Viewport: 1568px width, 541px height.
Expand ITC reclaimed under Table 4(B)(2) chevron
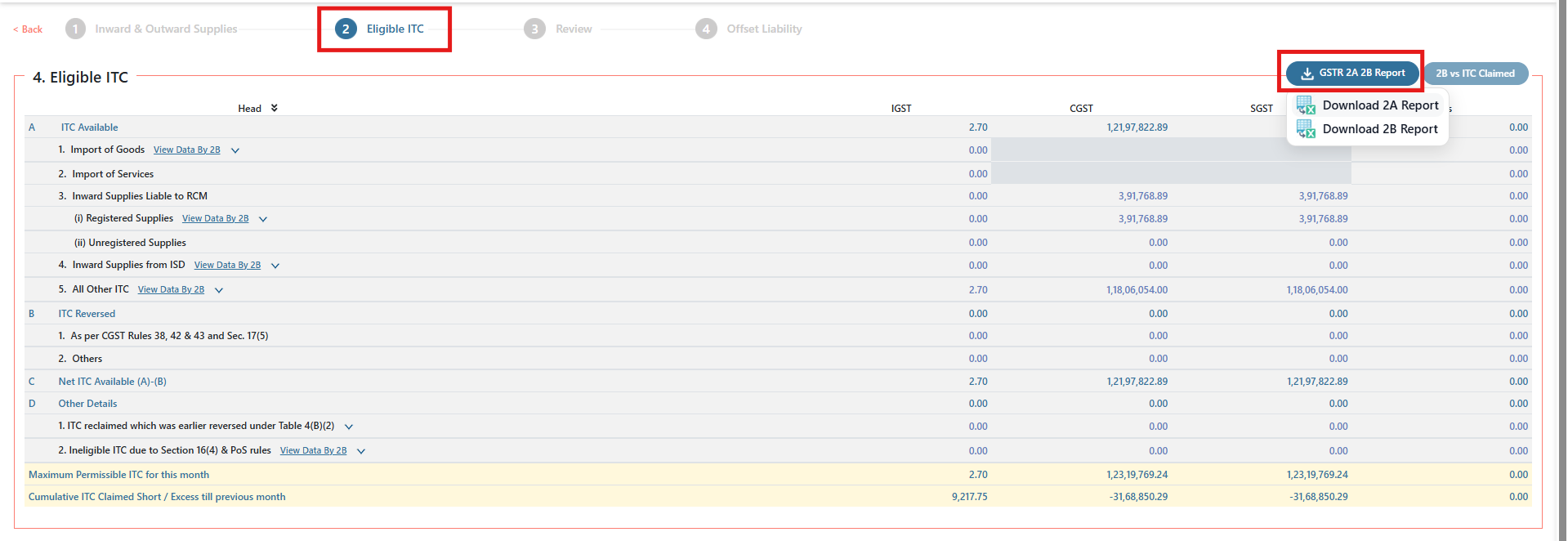[349, 427]
